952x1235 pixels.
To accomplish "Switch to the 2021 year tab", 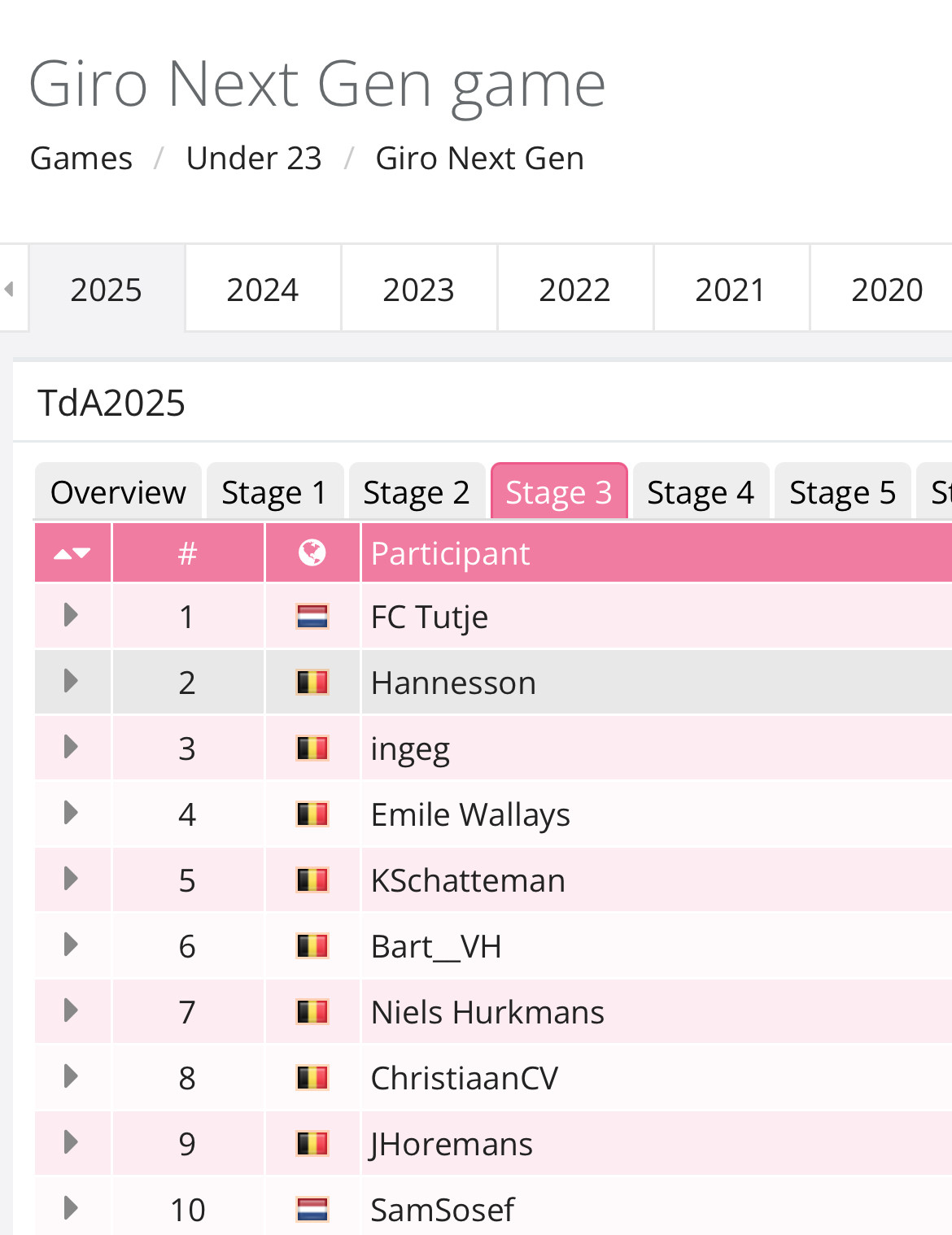I will coord(731,289).
